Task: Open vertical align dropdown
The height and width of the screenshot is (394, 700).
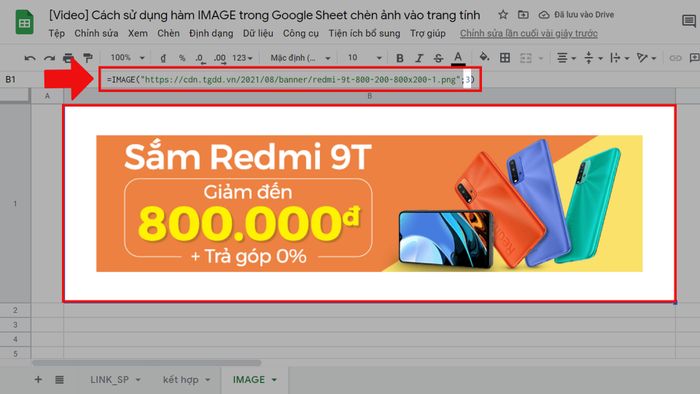Action: [593, 58]
